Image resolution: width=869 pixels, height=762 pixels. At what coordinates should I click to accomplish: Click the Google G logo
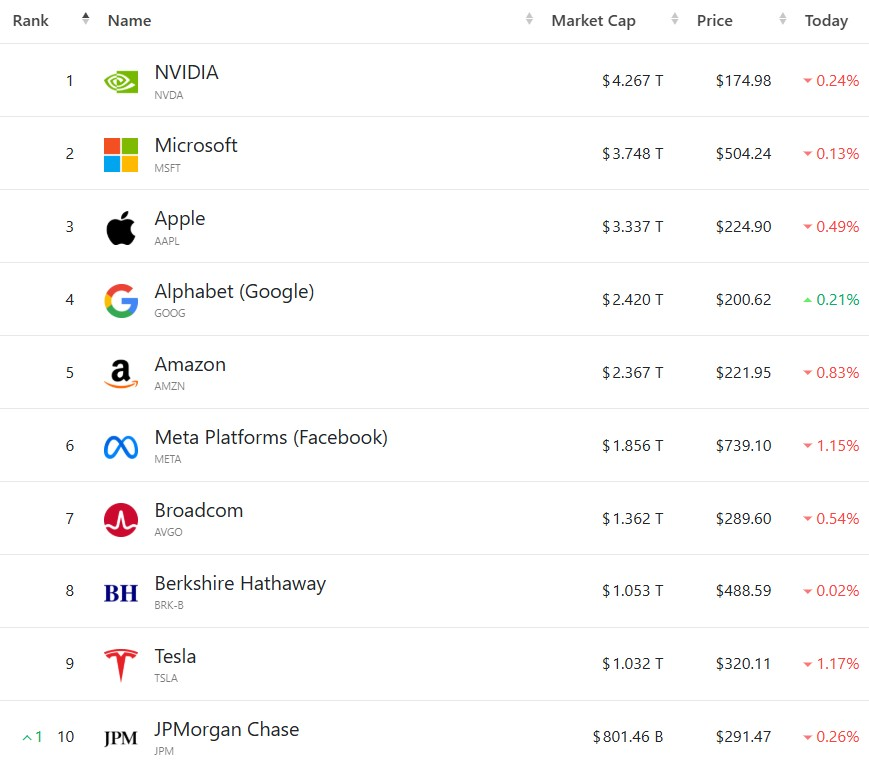[121, 300]
